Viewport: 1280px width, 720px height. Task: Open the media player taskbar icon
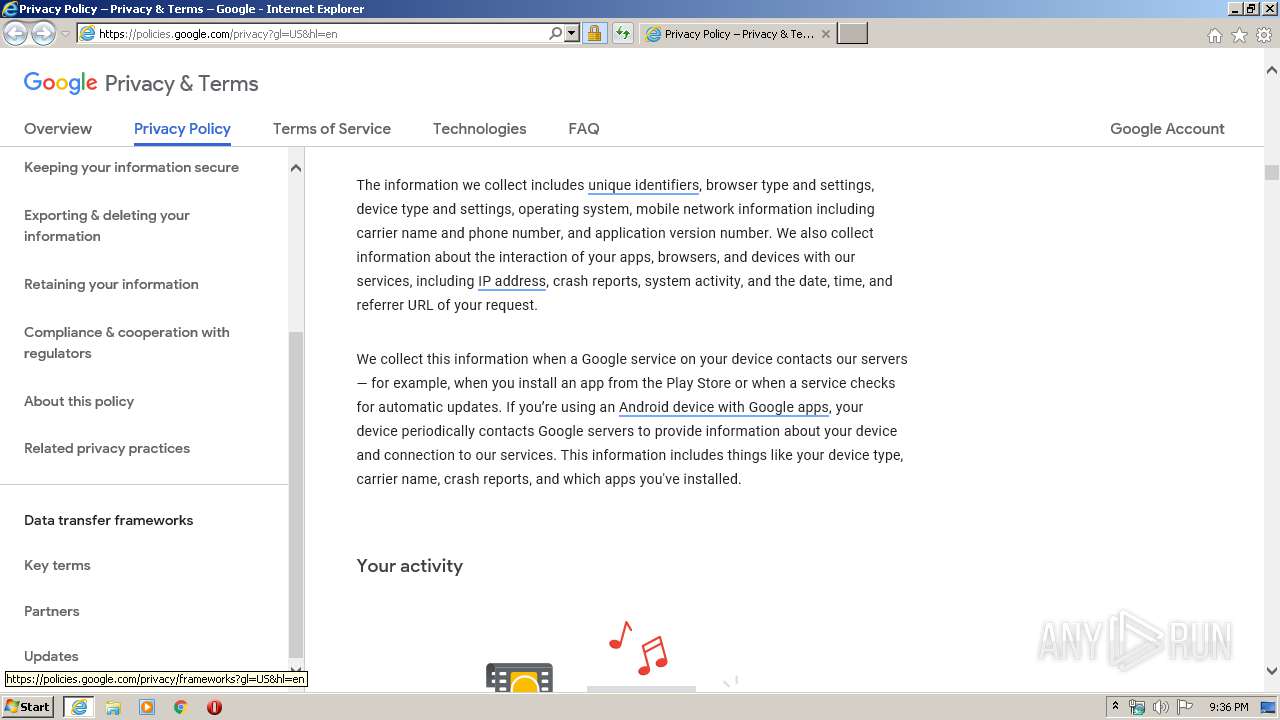pyautogui.click(x=147, y=707)
